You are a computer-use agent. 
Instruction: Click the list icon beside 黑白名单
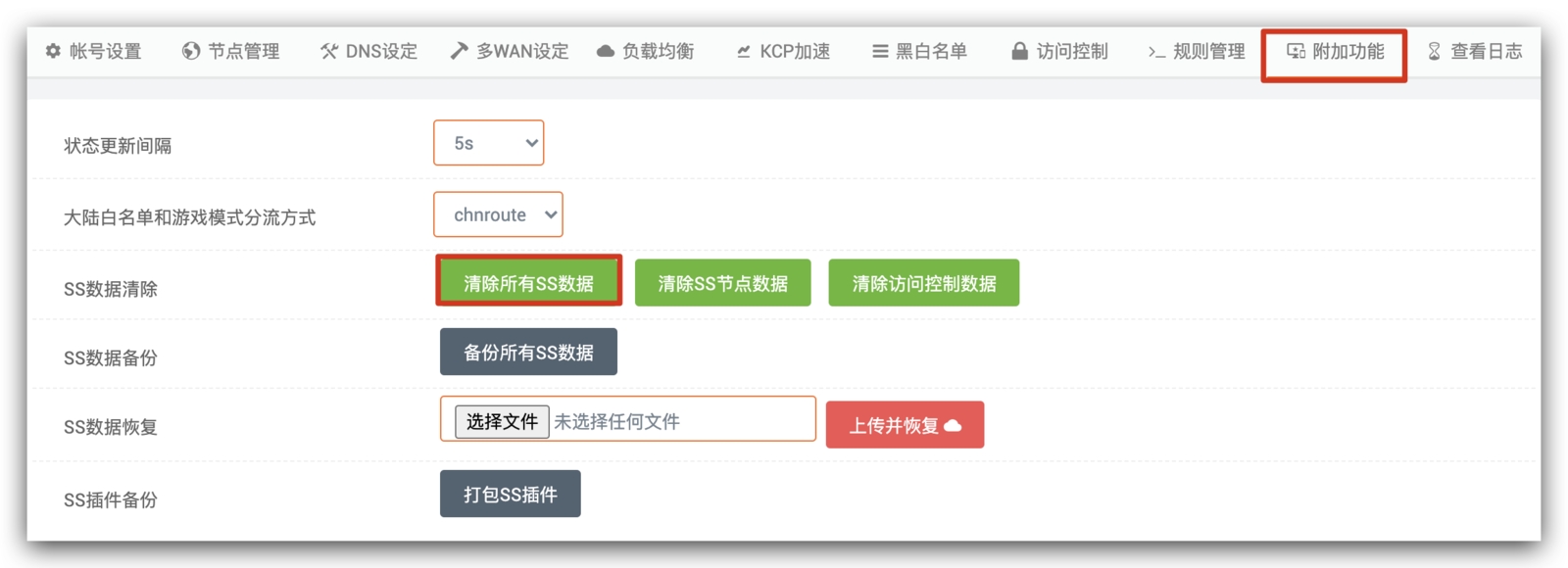880,51
